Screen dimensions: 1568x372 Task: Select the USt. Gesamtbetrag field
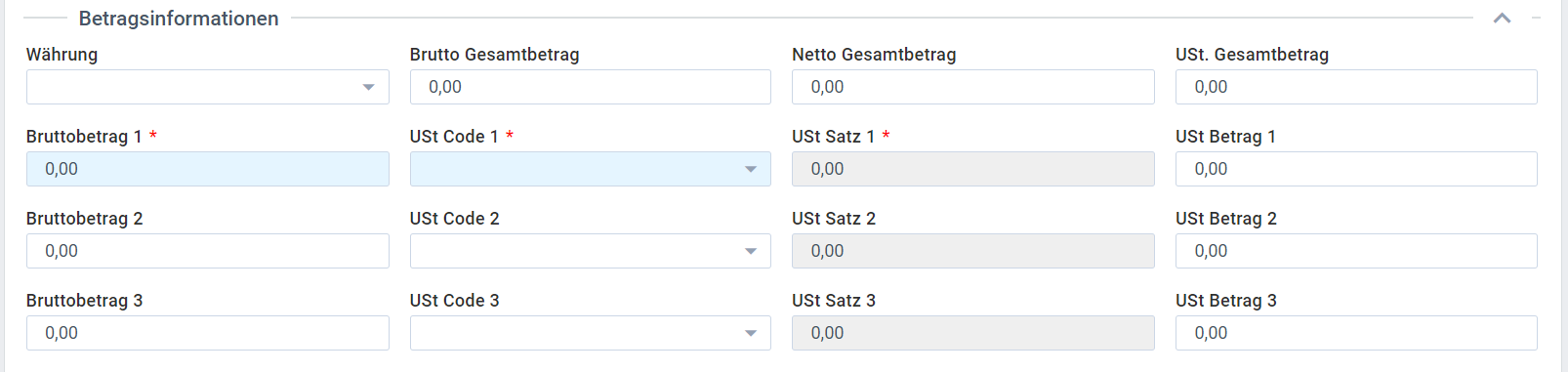(x=1356, y=87)
